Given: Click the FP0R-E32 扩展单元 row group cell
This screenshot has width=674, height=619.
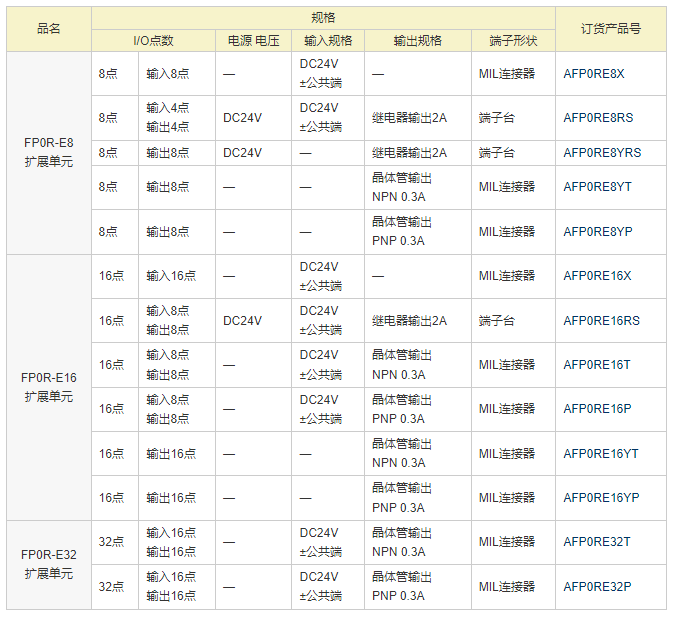Looking at the screenshot, I should point(48,564).
